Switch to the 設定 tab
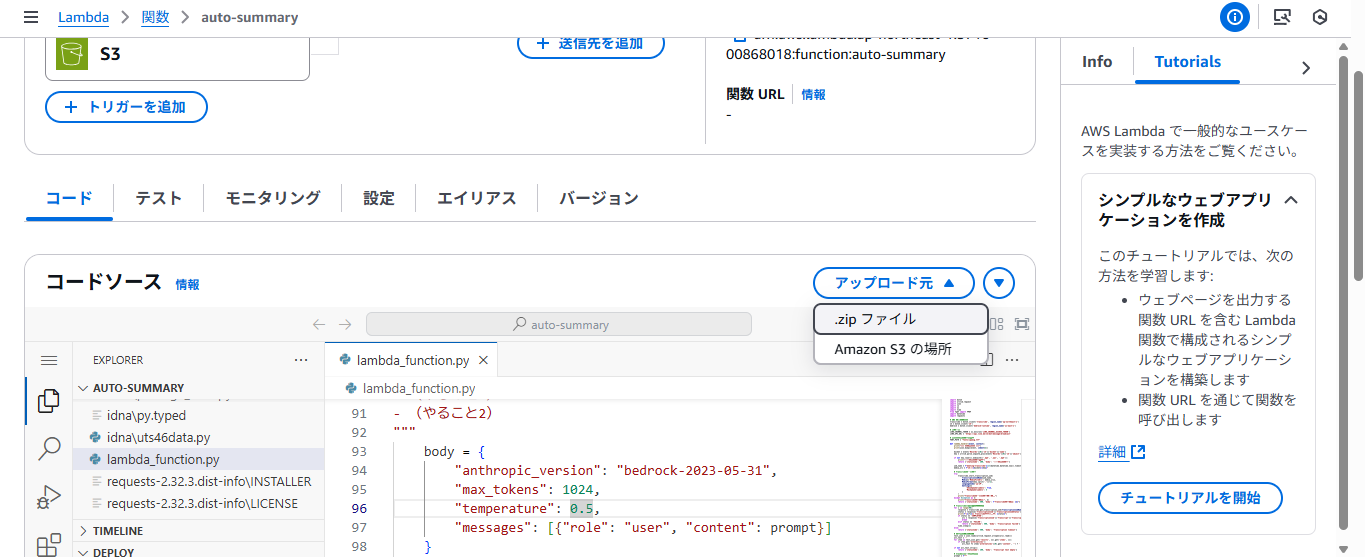 [x=379, y=198]
